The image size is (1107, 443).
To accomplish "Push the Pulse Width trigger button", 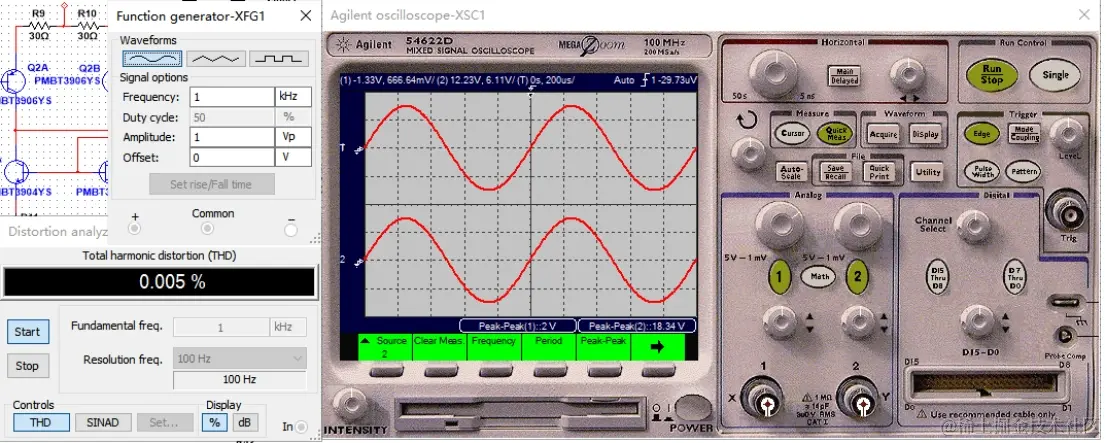I will [x=982, y=172].
